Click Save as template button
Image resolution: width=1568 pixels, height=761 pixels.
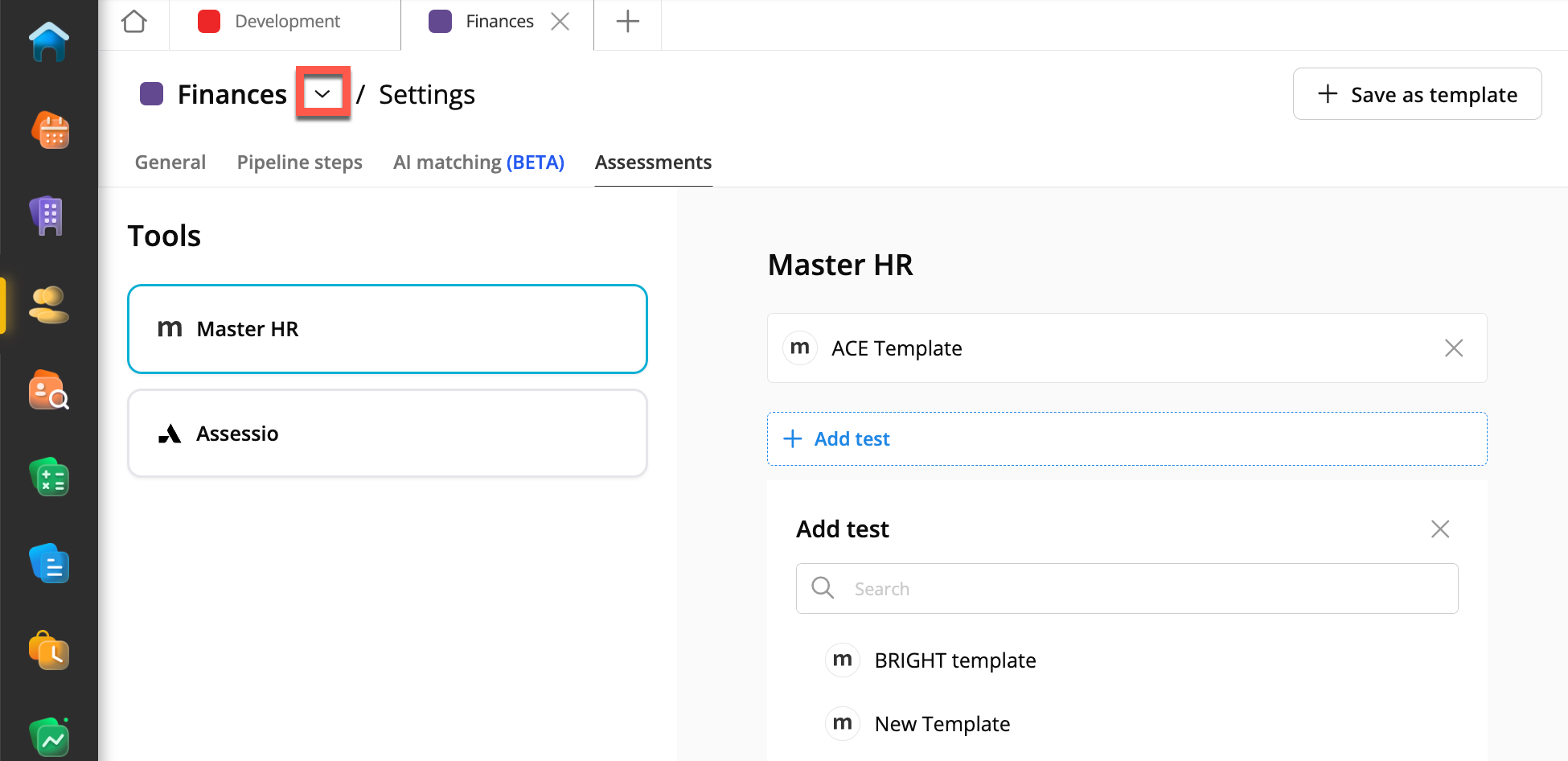pyautogui.click(x=1417, y=94)
